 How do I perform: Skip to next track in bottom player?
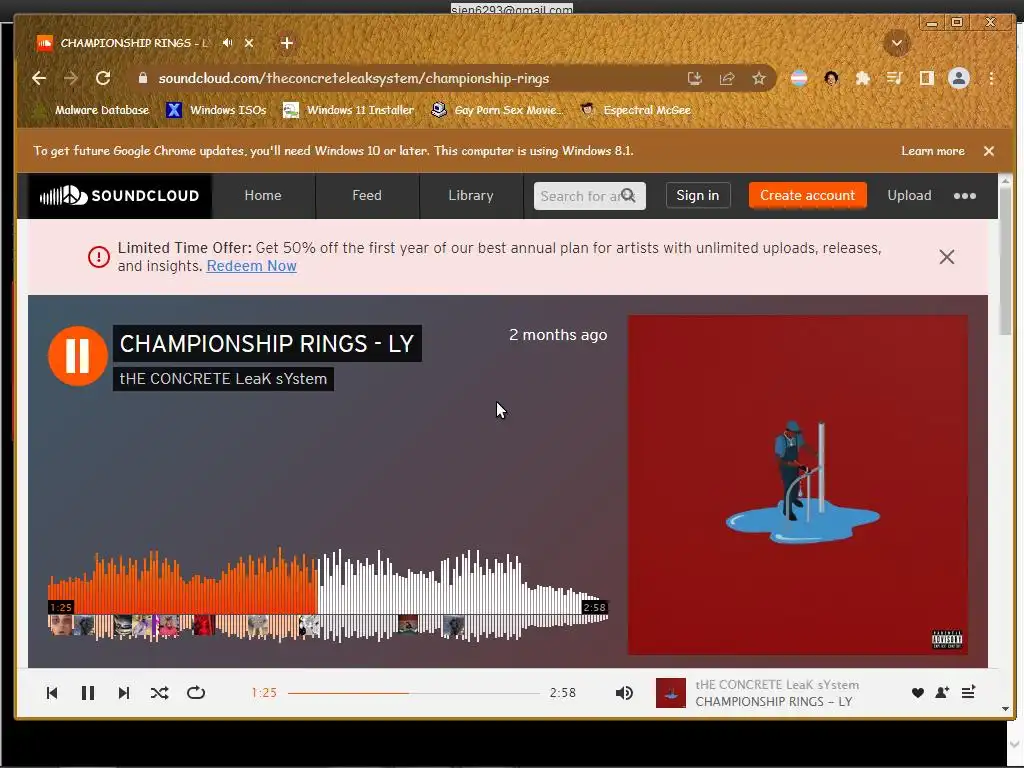pos(123,693)
